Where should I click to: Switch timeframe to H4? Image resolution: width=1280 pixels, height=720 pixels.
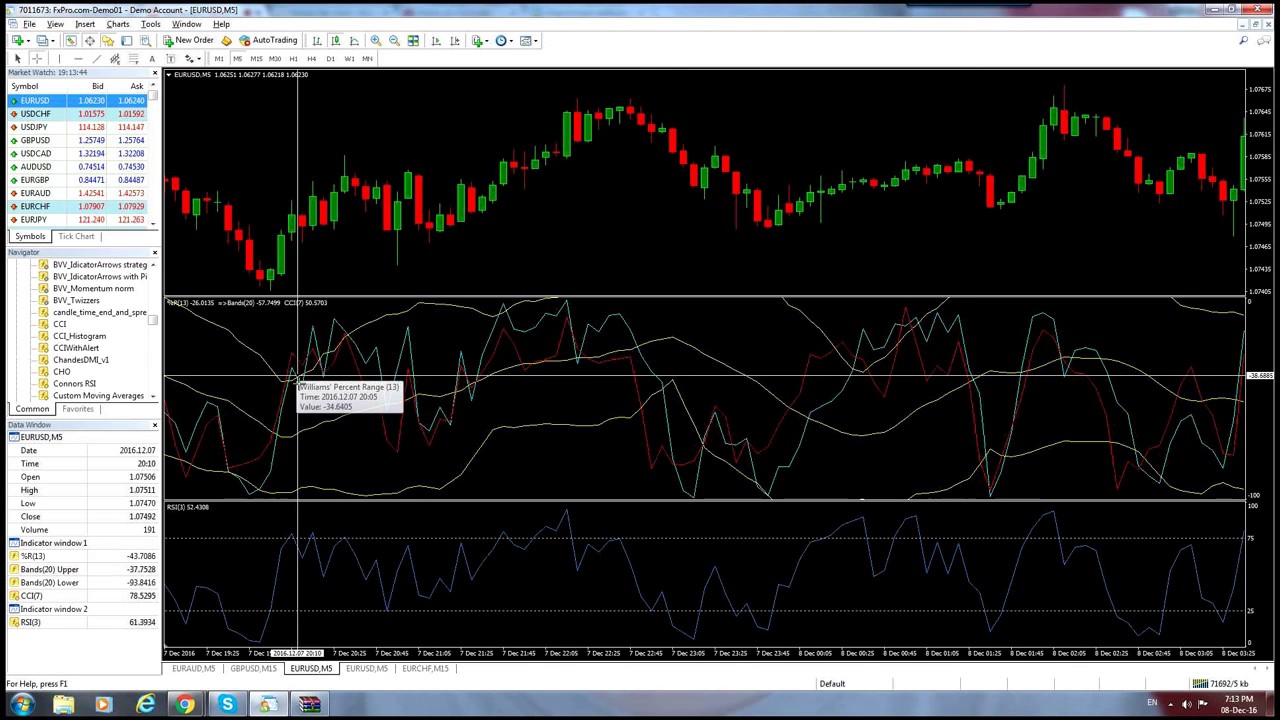coord(312,59)
